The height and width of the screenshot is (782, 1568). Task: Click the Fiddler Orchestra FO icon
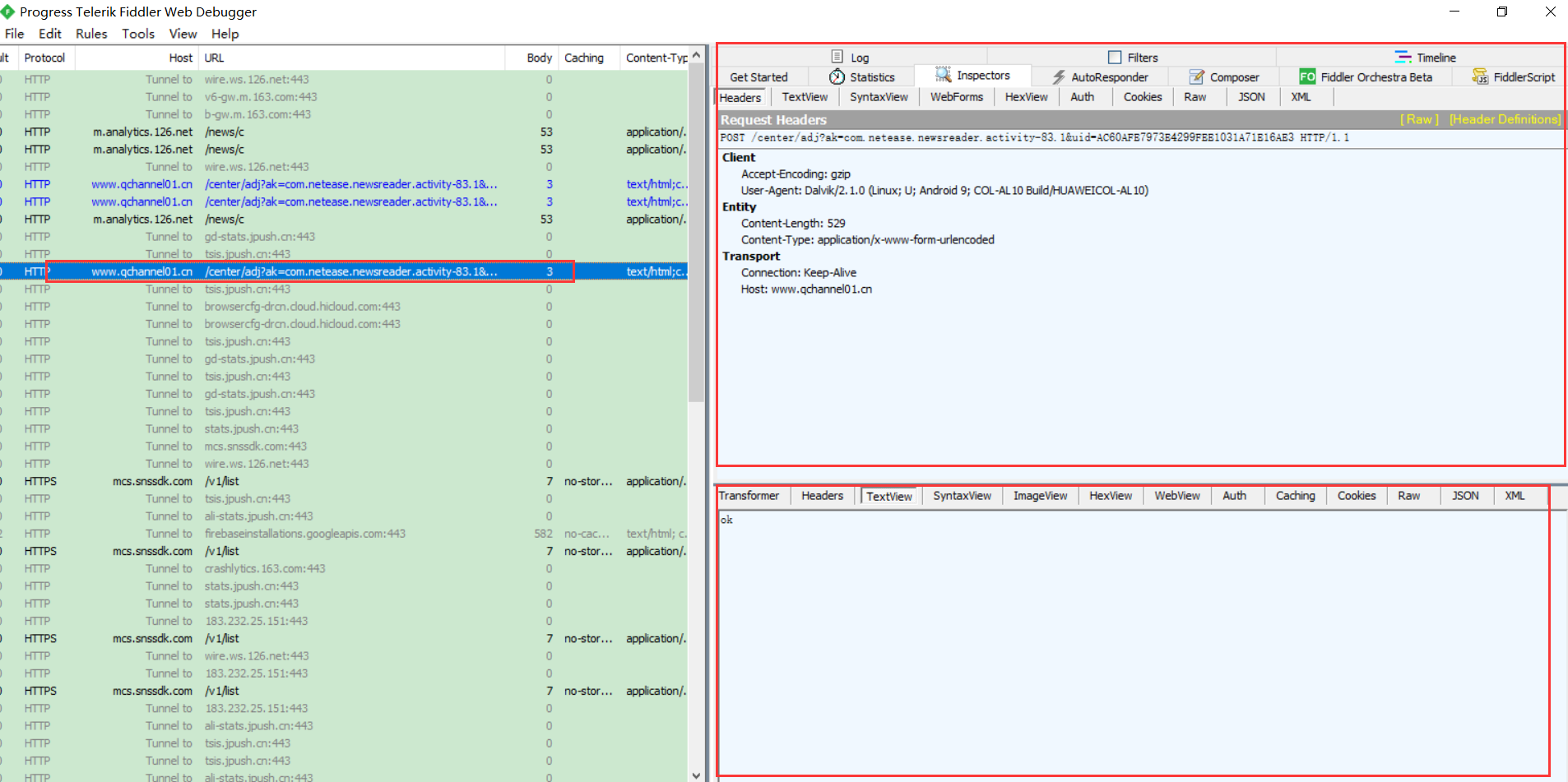[x=1307, y=76]
